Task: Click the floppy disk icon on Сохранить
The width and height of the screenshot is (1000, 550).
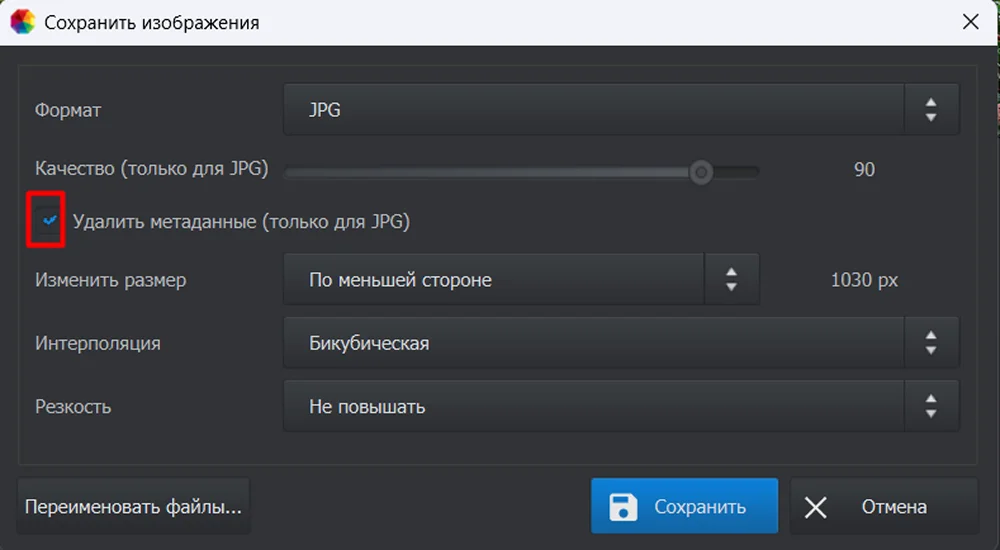Action: click(x=623, y=507)
